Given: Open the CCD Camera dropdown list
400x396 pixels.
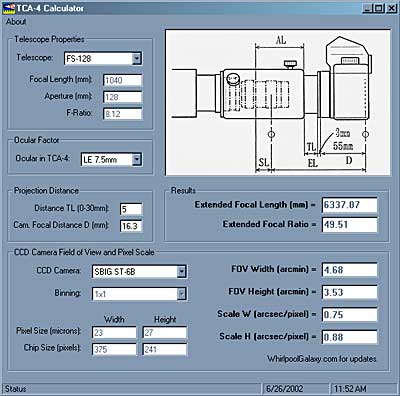Looking at the screenshot, I should (x=181, y=272).
